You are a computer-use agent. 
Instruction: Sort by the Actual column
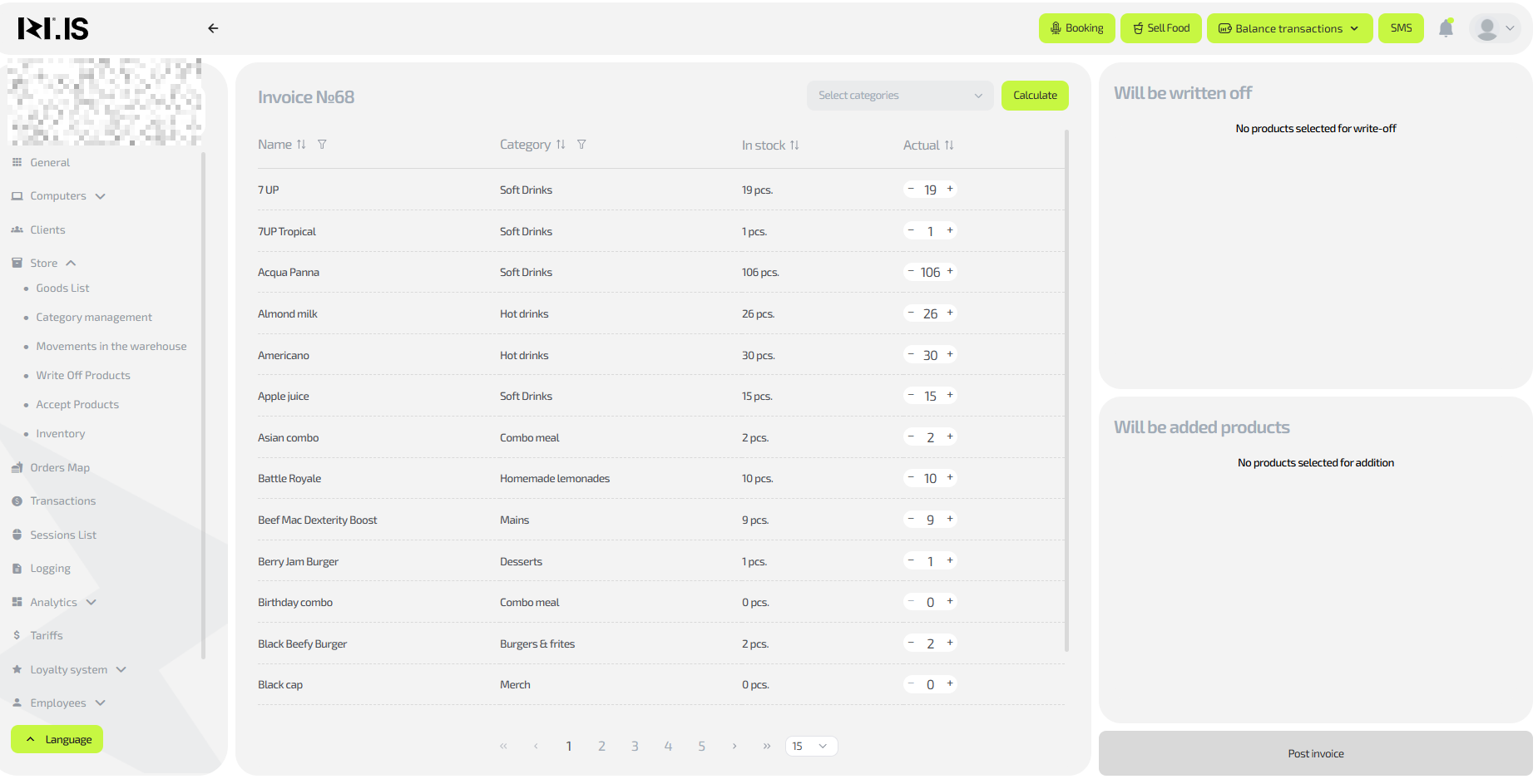pyautogui.click(x=949, y=145)
